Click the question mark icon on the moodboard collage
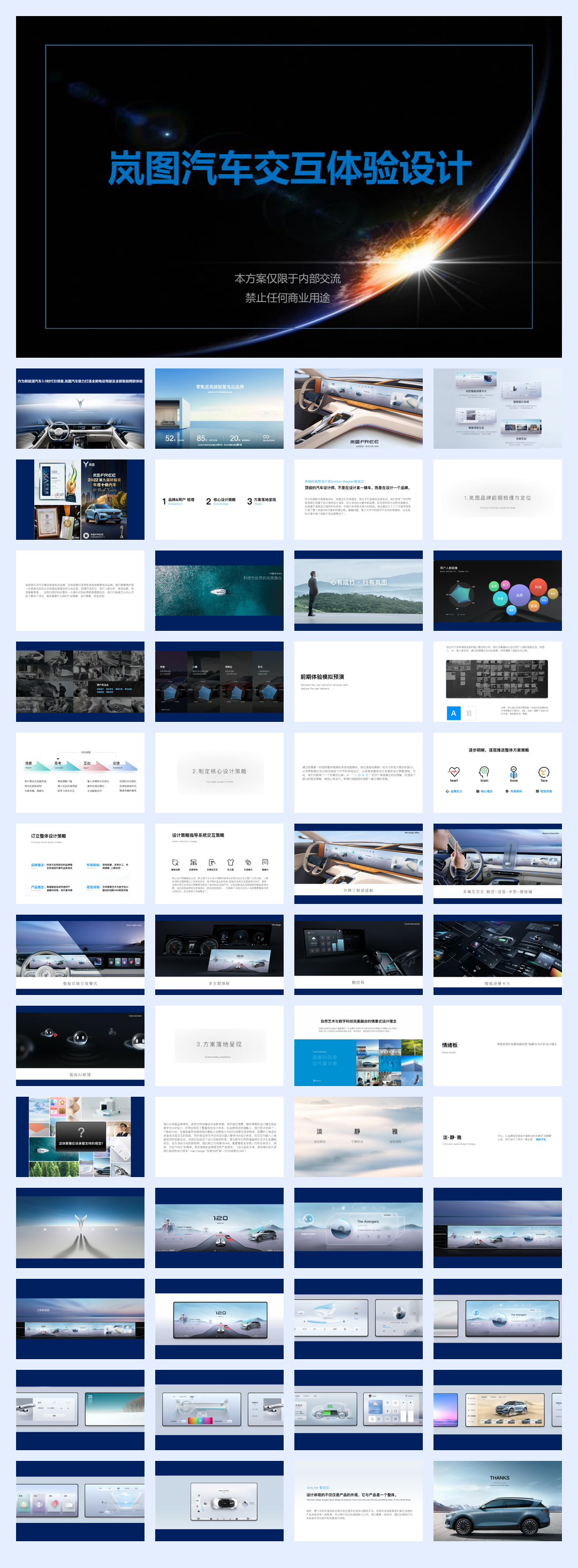The image size is (578, 1568). (x=81, y=1132)
